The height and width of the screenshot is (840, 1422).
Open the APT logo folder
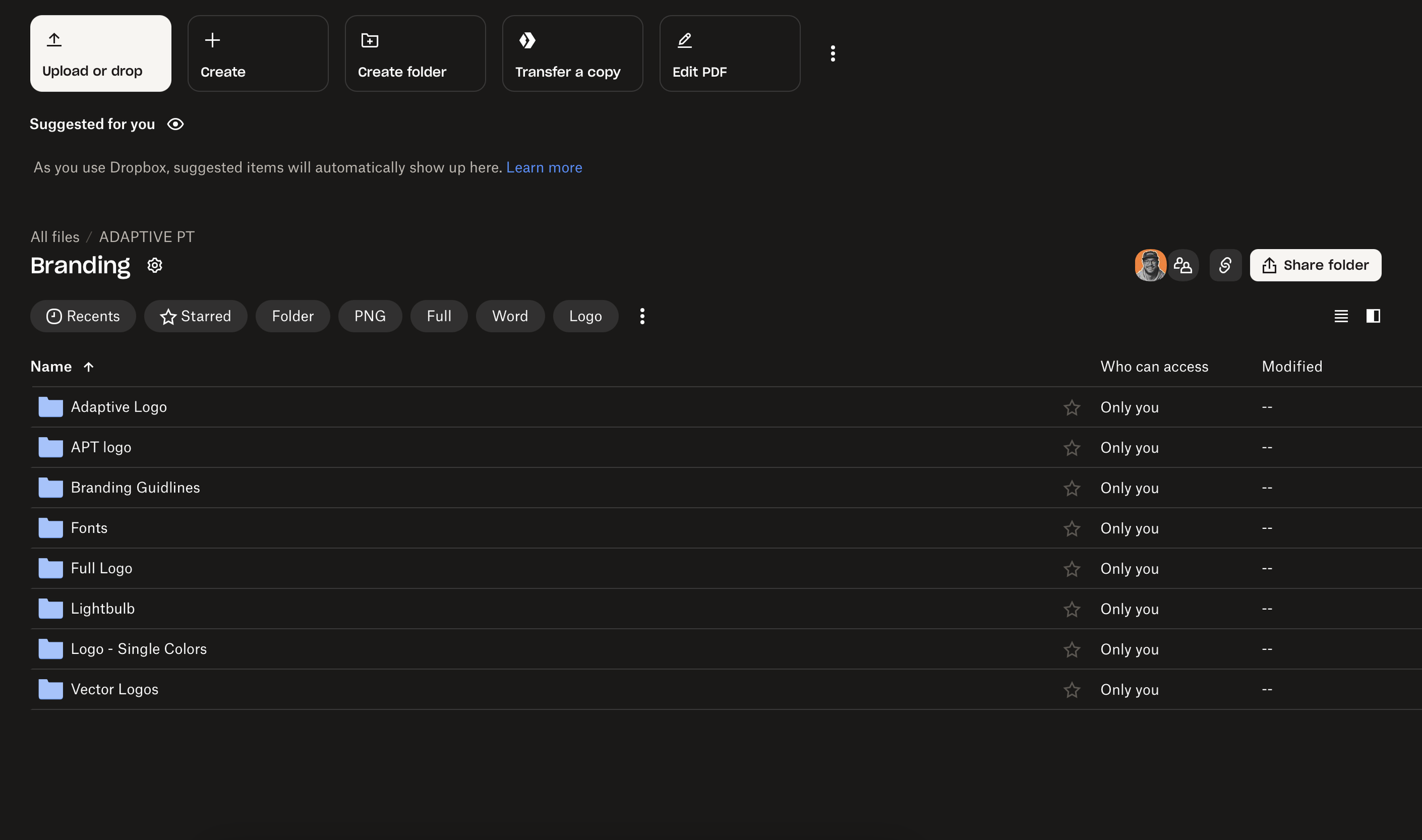tap(101, 448)
